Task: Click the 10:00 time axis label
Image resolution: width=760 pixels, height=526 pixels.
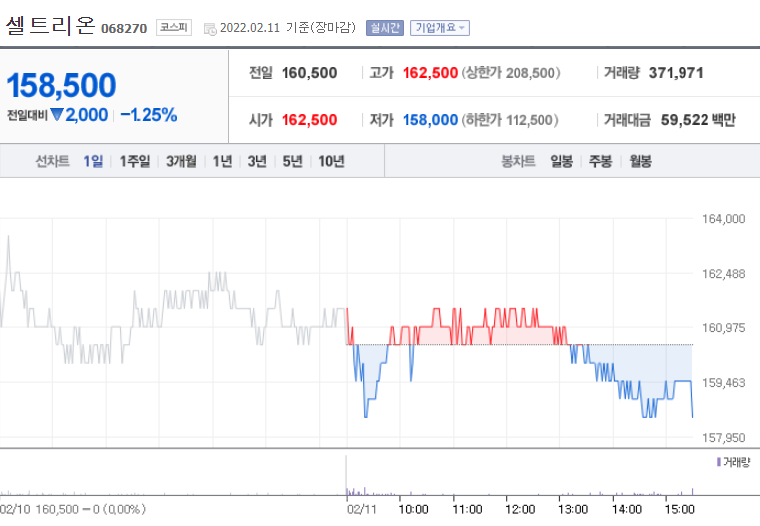Action: pyautogui.click(x=413, y=510)
